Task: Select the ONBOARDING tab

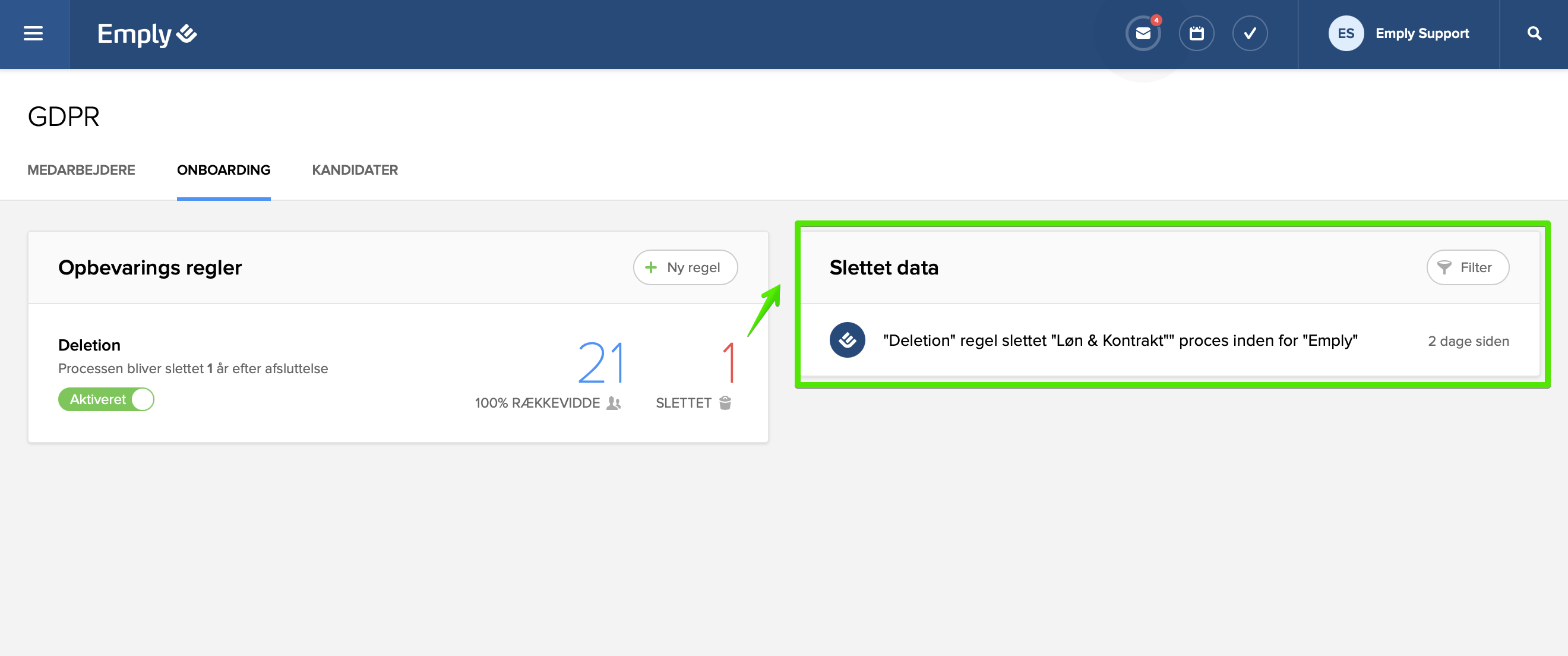Action: 223,170
